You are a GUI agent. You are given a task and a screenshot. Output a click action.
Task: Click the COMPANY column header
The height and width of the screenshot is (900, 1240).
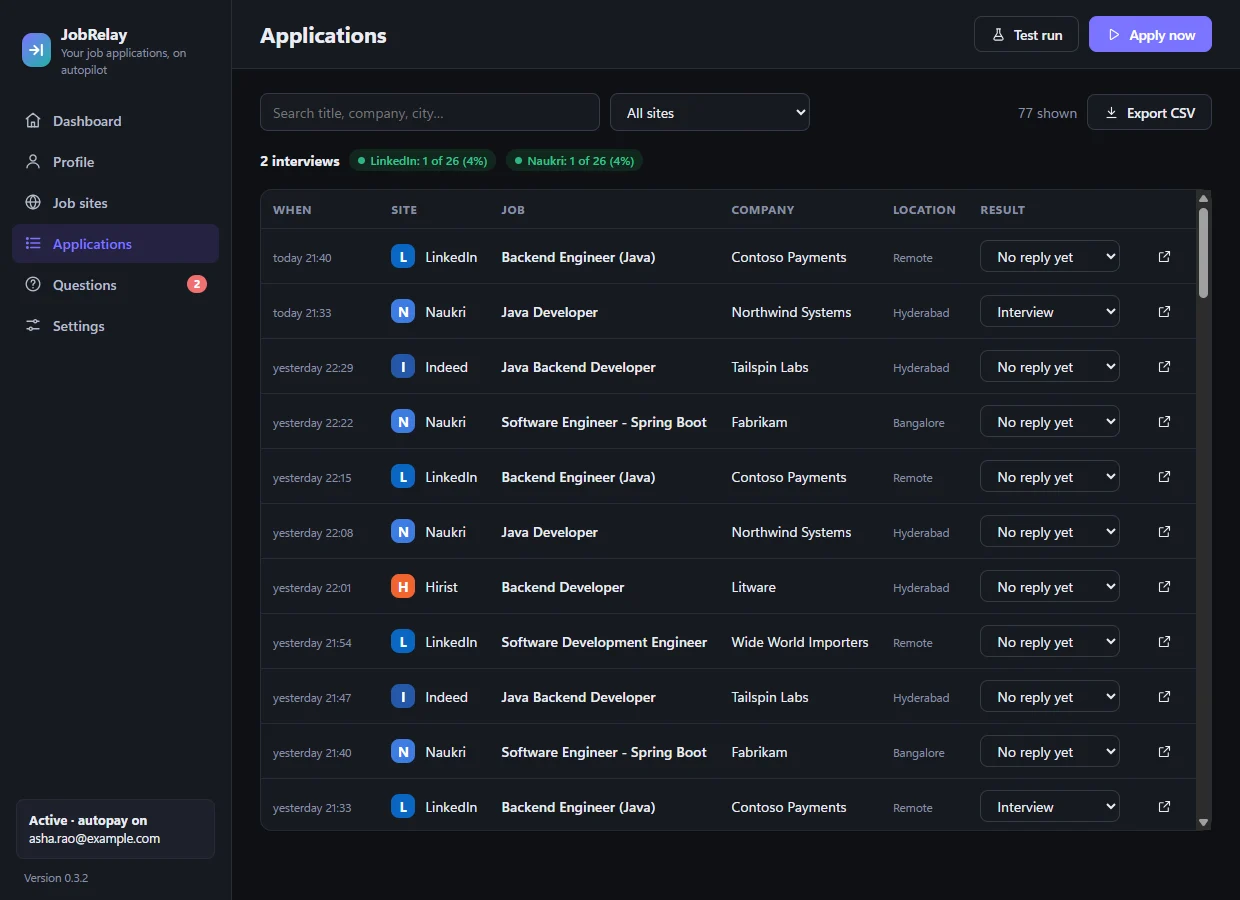click(x=763, y=210)
